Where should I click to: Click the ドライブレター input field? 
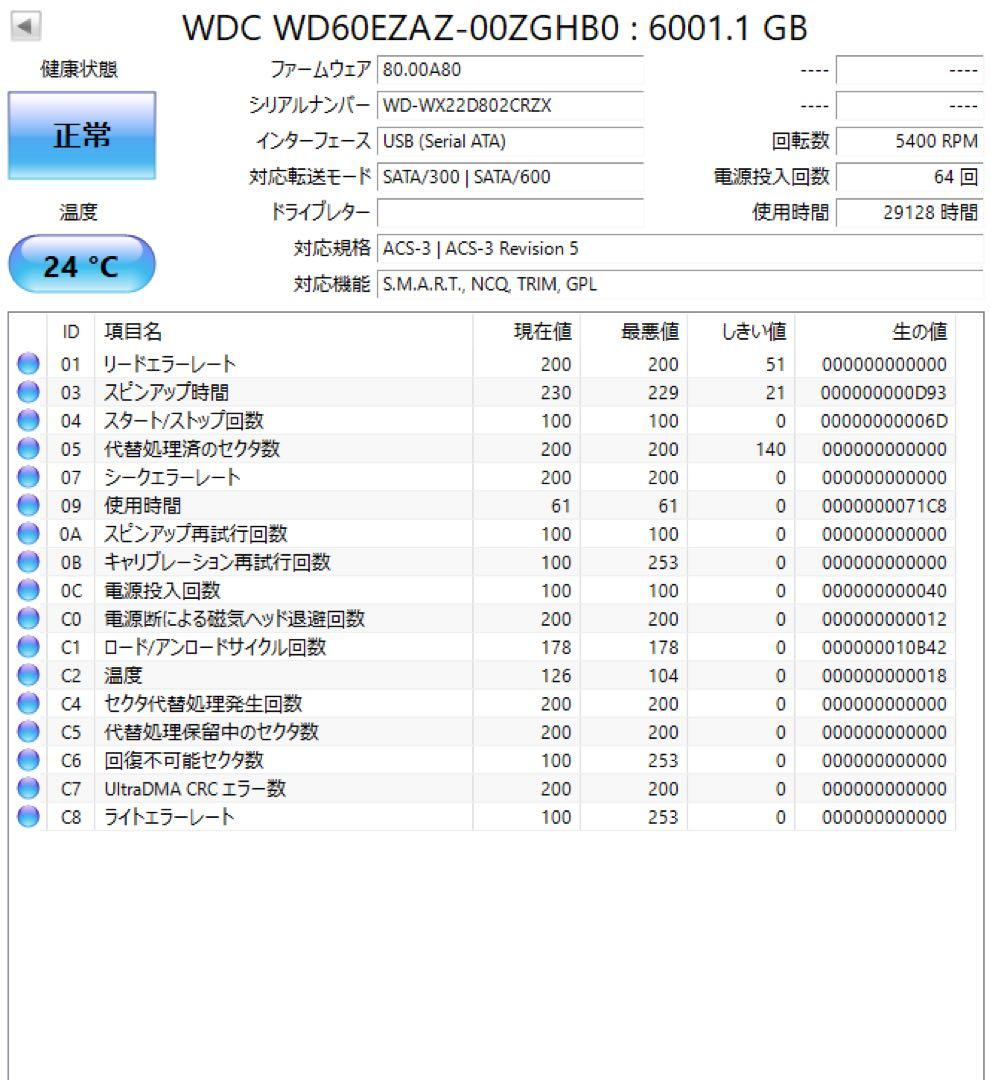point(510,213)
